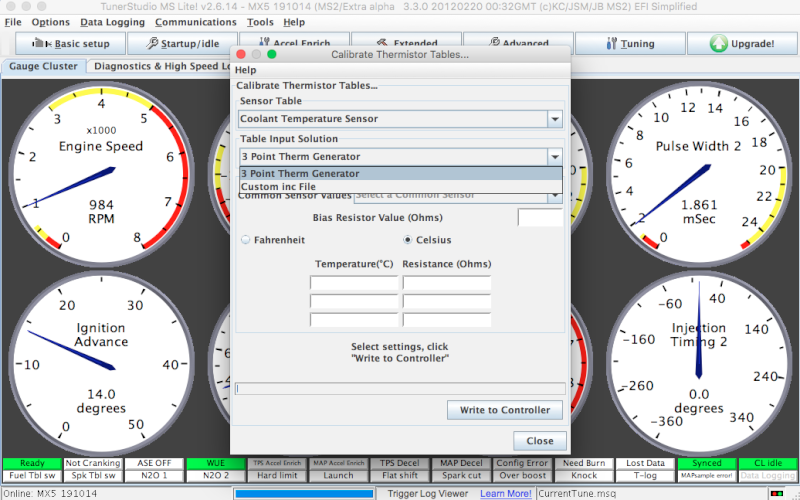Select the Celsius radio button
This screenshot has height=500, width=800.
(x=407, y=240)
